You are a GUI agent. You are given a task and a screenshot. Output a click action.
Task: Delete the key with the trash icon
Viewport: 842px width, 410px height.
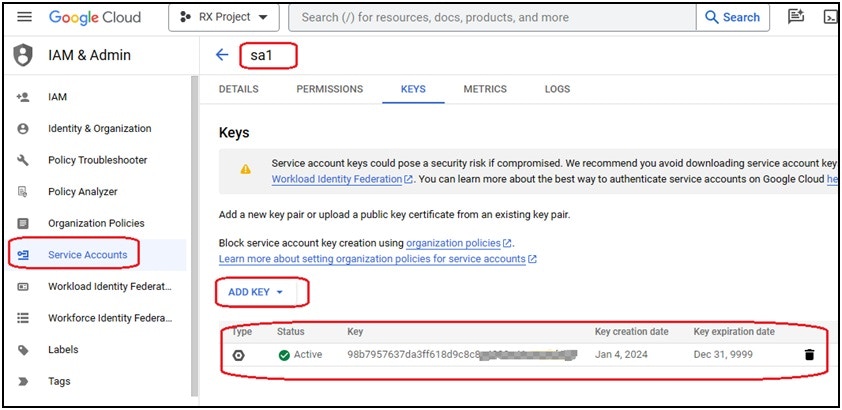point(809,355)
